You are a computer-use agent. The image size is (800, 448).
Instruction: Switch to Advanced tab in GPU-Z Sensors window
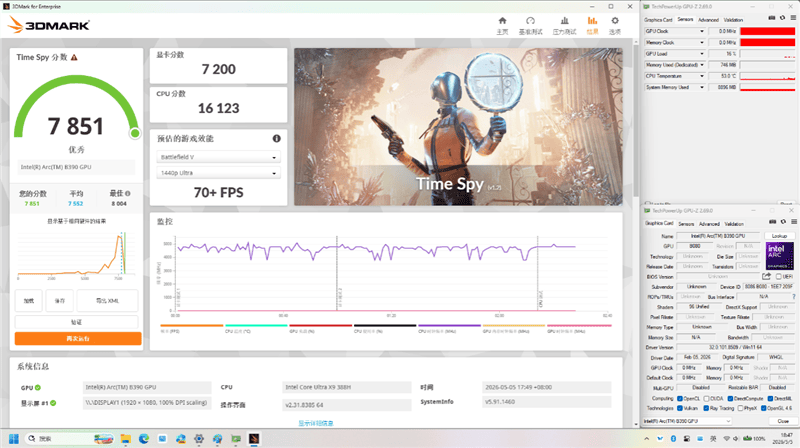point(708,19)
